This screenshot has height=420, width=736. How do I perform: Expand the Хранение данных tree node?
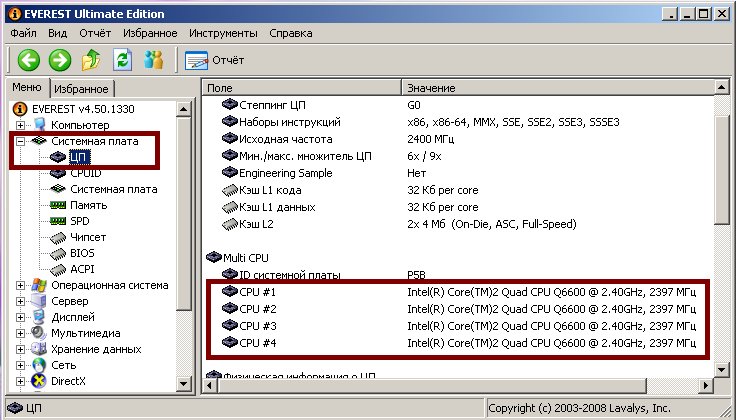coord(20,349)
